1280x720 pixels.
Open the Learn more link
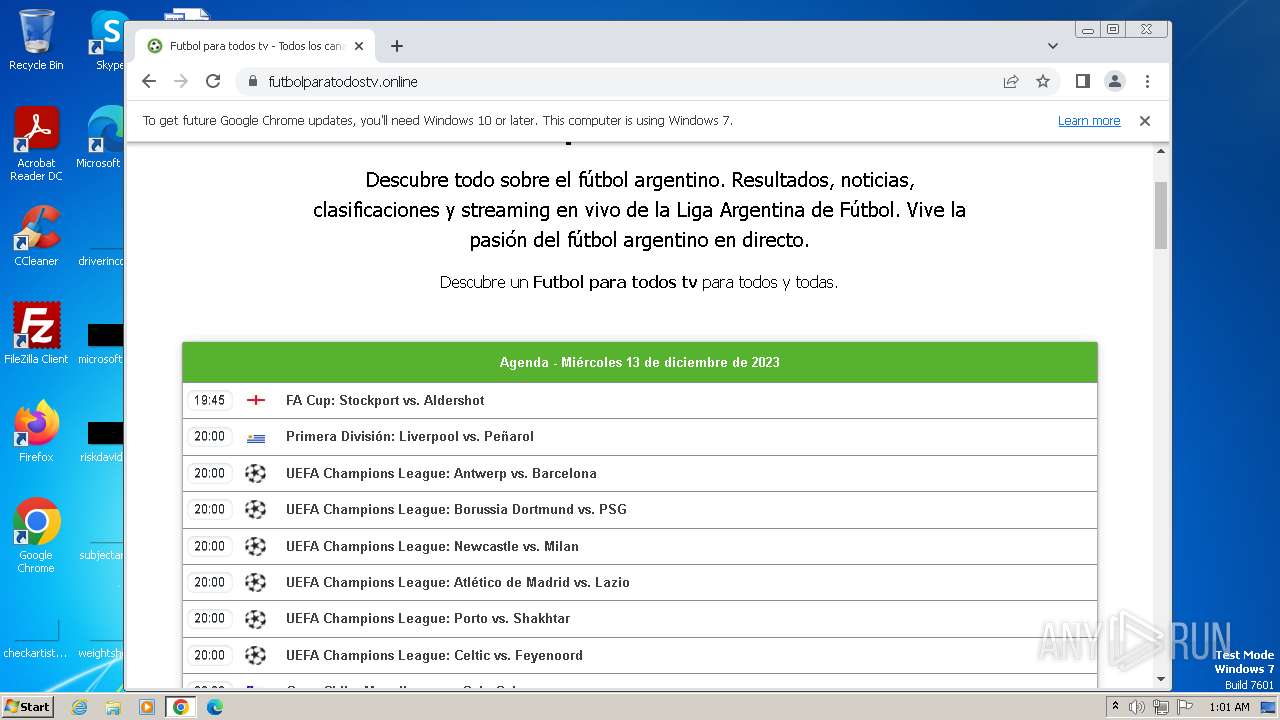(1089, 121)
